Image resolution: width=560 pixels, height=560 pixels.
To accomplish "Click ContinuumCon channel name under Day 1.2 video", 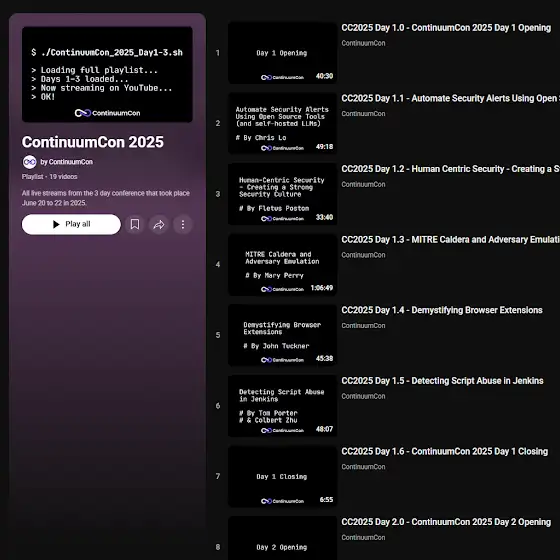I will click(363, 184).
